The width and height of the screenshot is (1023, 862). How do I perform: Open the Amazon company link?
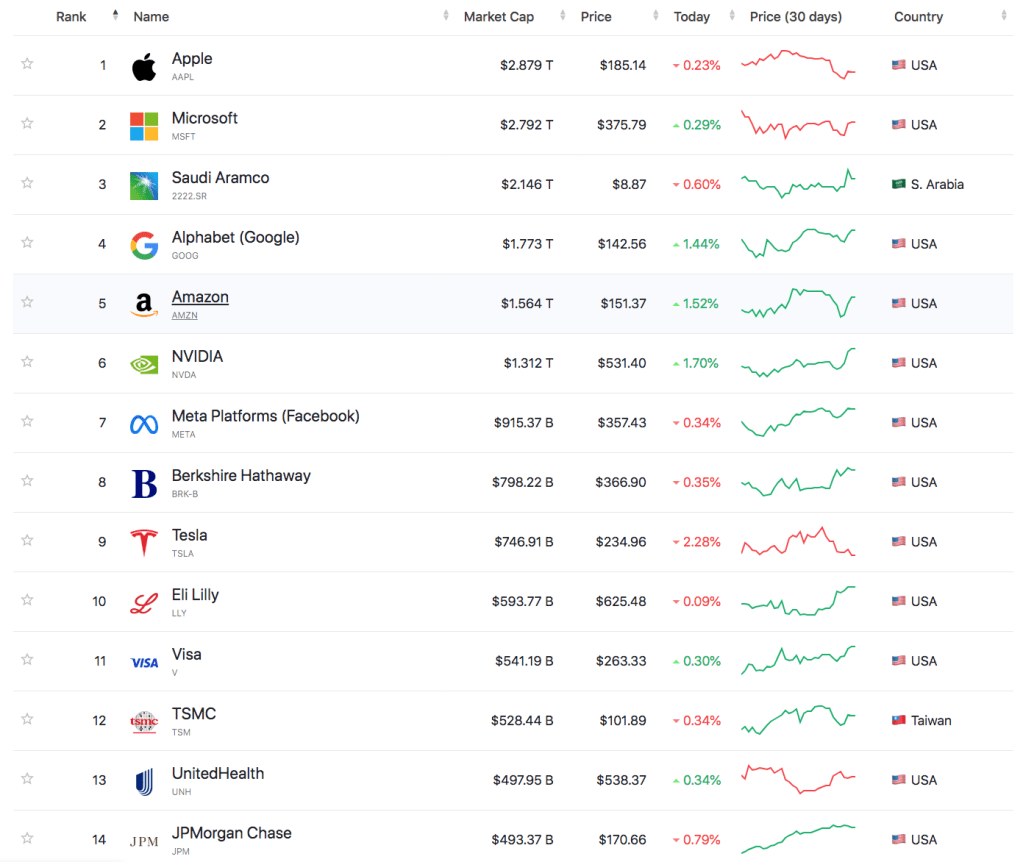(x=200, y=297)
